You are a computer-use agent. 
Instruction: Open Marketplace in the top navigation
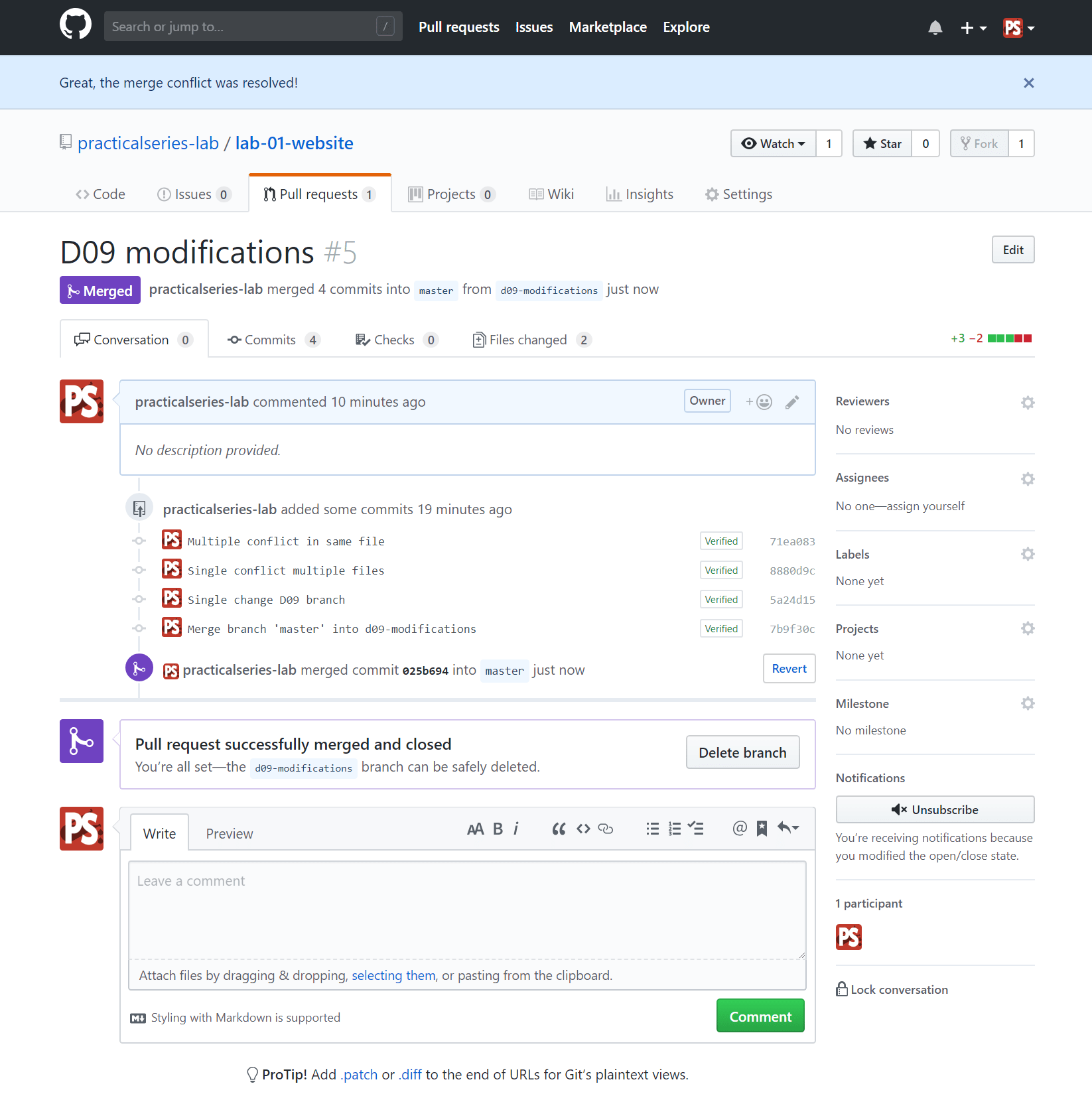click(x=608, y=27)
